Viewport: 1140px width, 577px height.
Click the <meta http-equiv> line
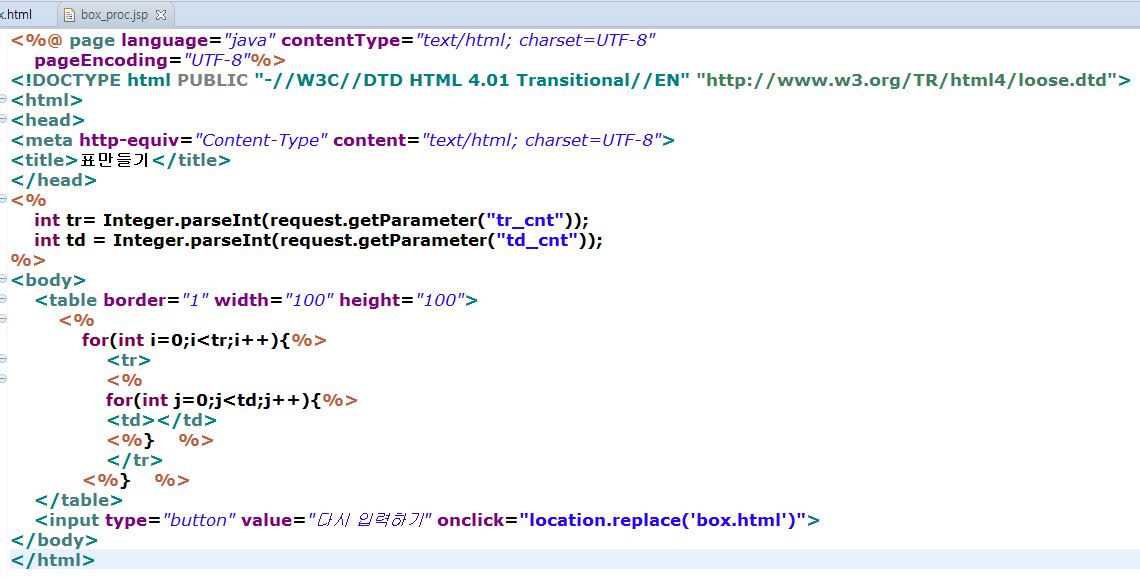[x=342, y=140]
